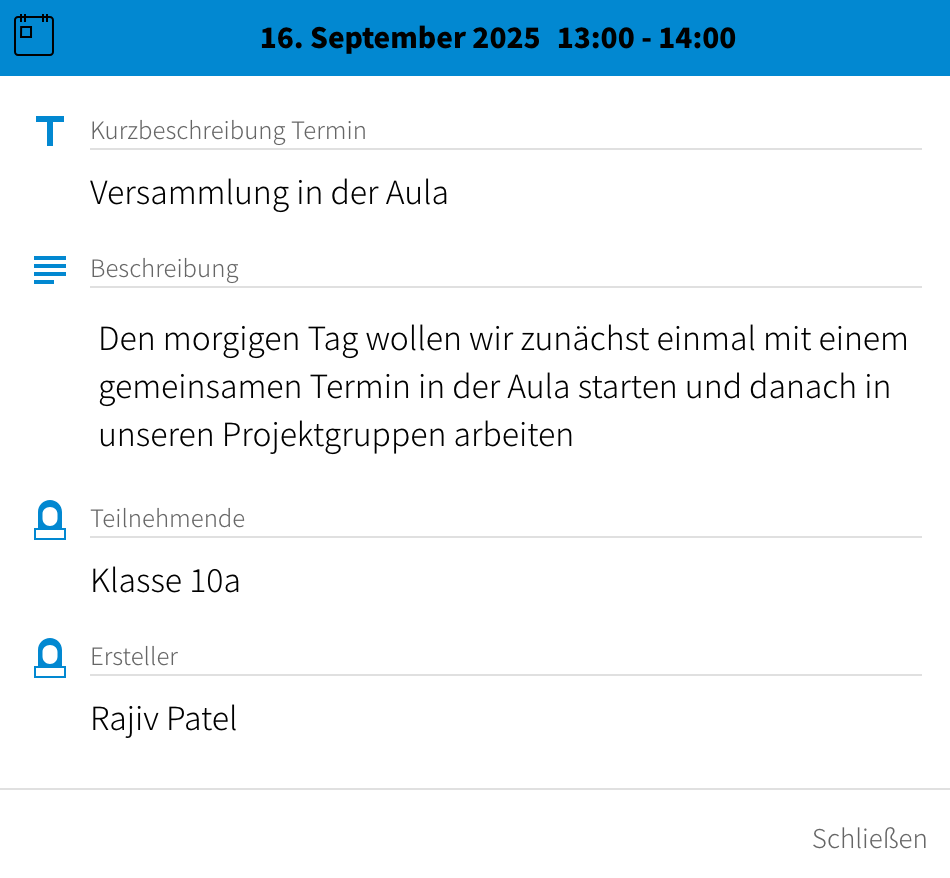Click the person icon beside Teilnehmende
950x878 pixels.
tap(49, 520)
